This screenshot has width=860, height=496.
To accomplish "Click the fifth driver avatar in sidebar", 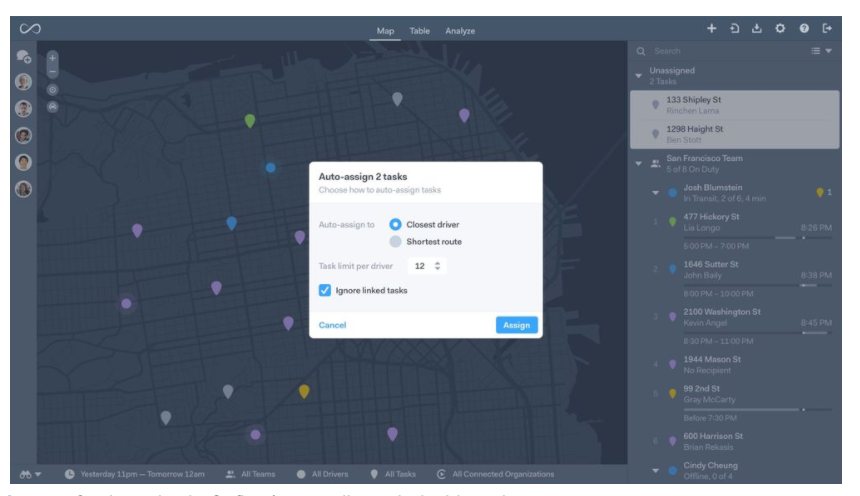I will pos(24,189).
